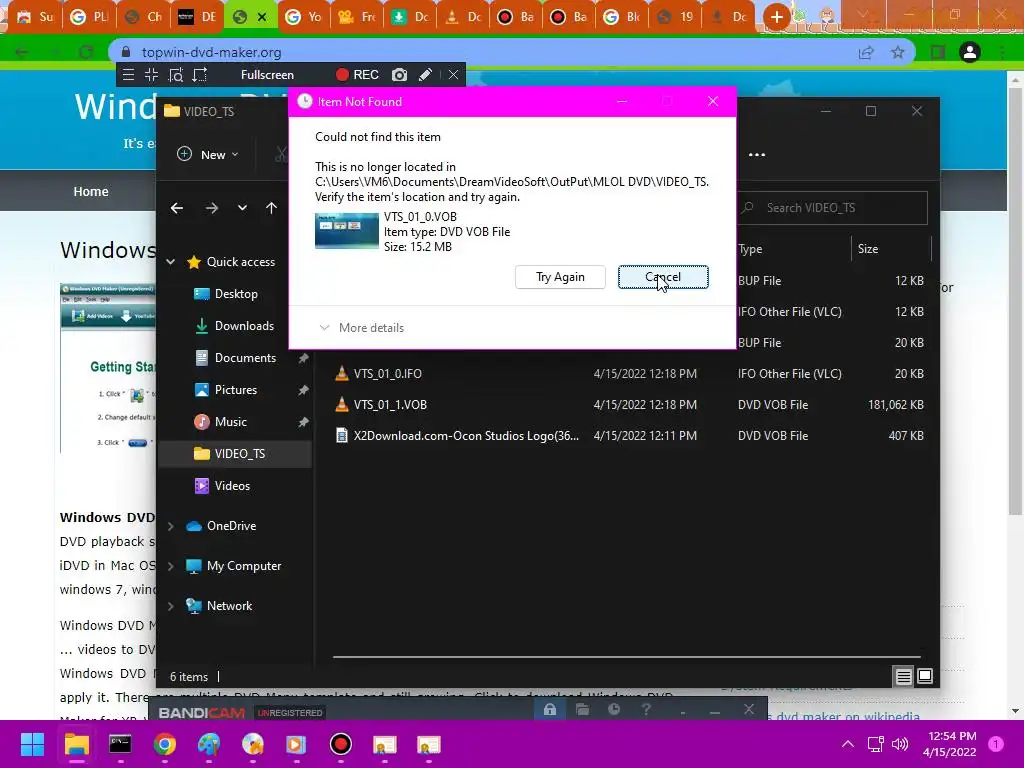Select the VTS_01_1.VOB file row
1024x768 pixels.
[x=629, y=405]
